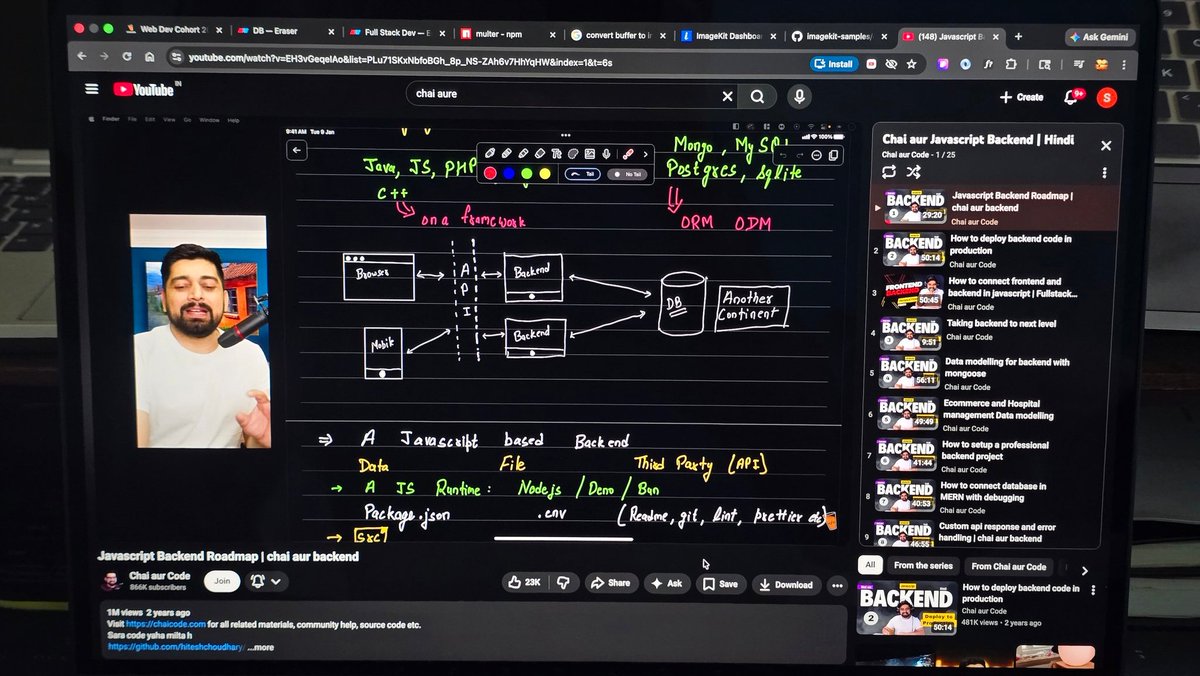This screenshot has width=1200, height=676.
Task: Open the github.com/hiteshchoudhary link
Action: click(175, 647)
